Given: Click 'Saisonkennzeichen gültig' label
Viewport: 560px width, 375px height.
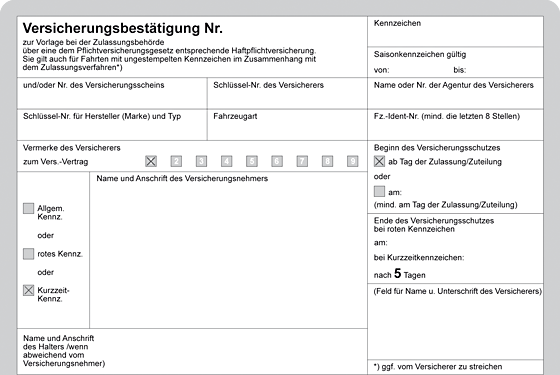Looking at the screenshot, I should tap(420, 54).
